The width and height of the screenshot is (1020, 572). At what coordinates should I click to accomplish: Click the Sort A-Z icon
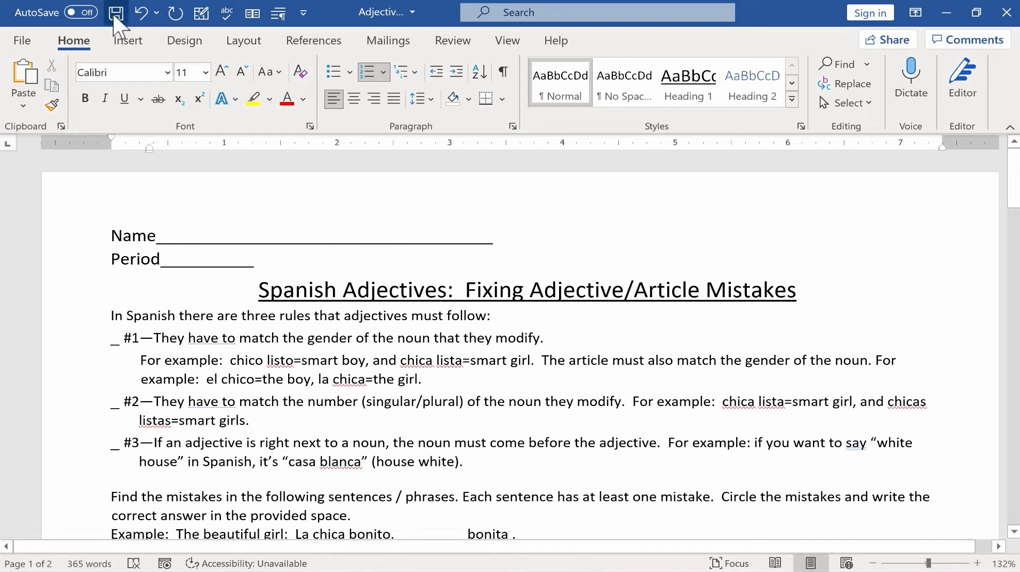tap(480, 72)
